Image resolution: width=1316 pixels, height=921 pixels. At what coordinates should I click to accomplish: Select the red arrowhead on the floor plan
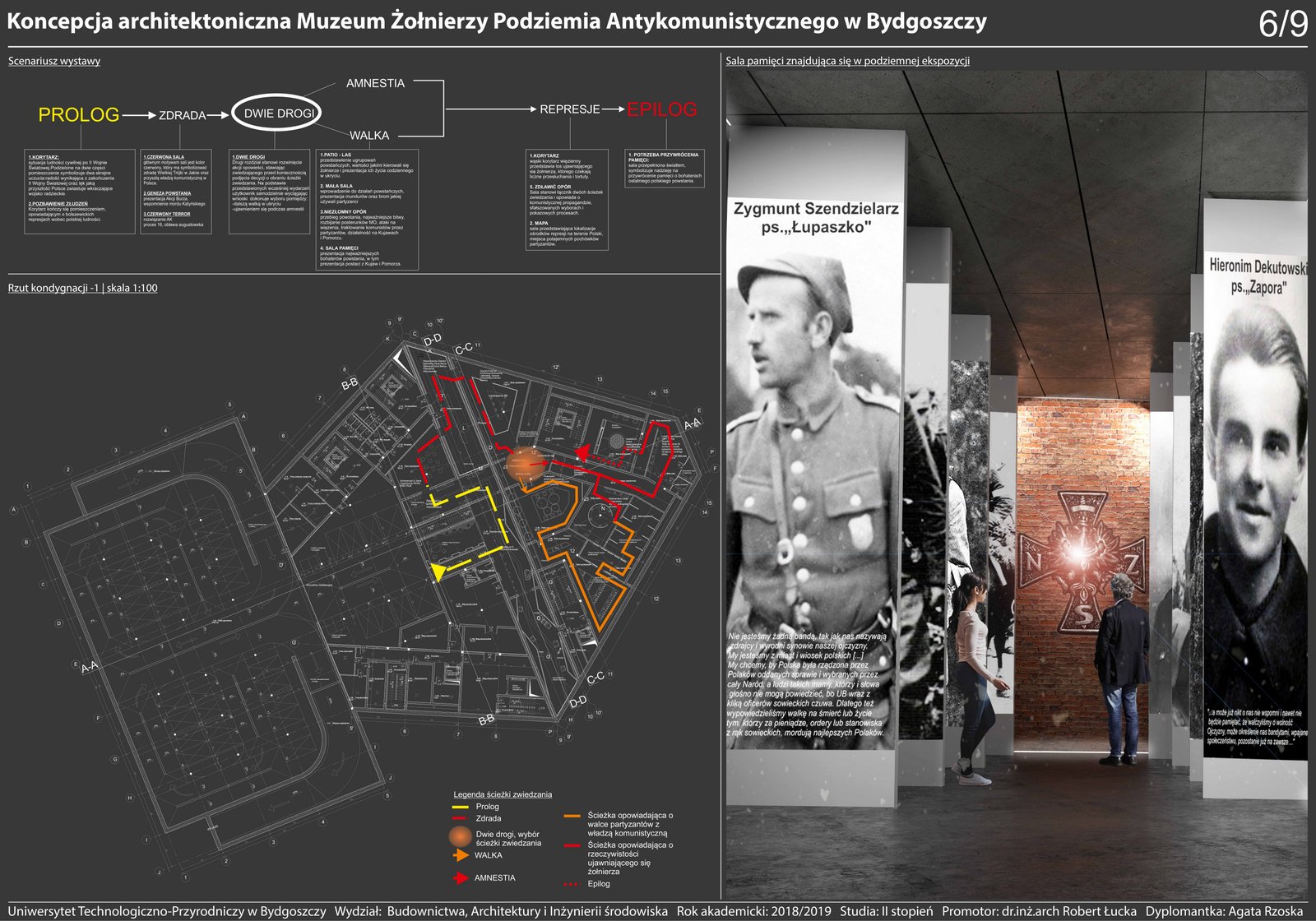[x=582, y=453]
